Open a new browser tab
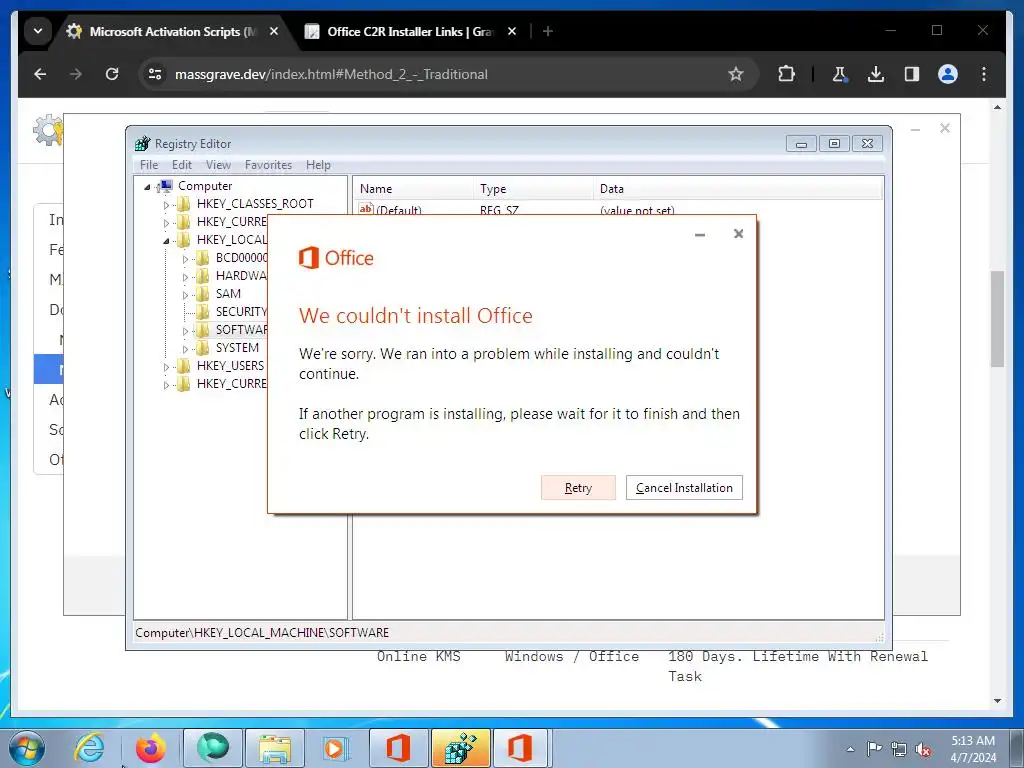The width and height of the screenshot is (1024, 768). pyautogui.click(x=548, y=31)
